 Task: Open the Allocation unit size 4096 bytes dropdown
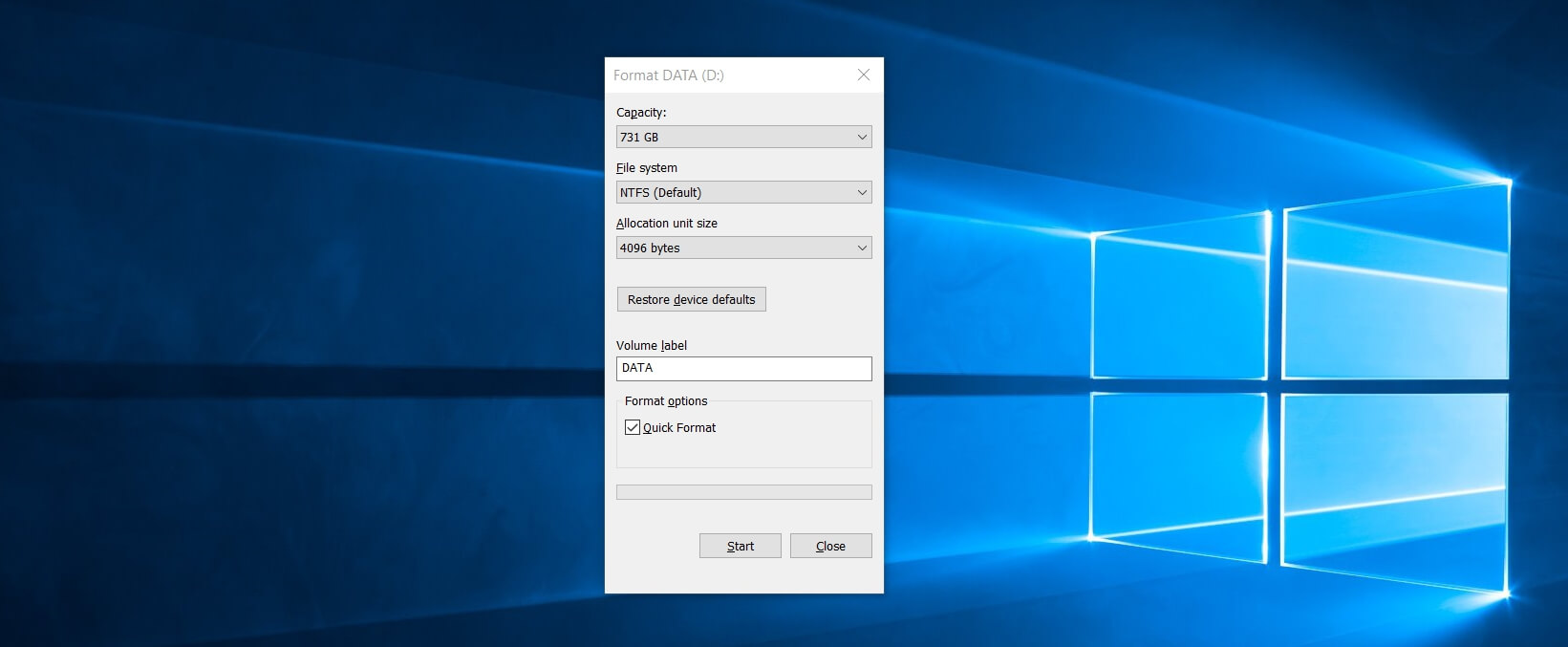(743, 248)
